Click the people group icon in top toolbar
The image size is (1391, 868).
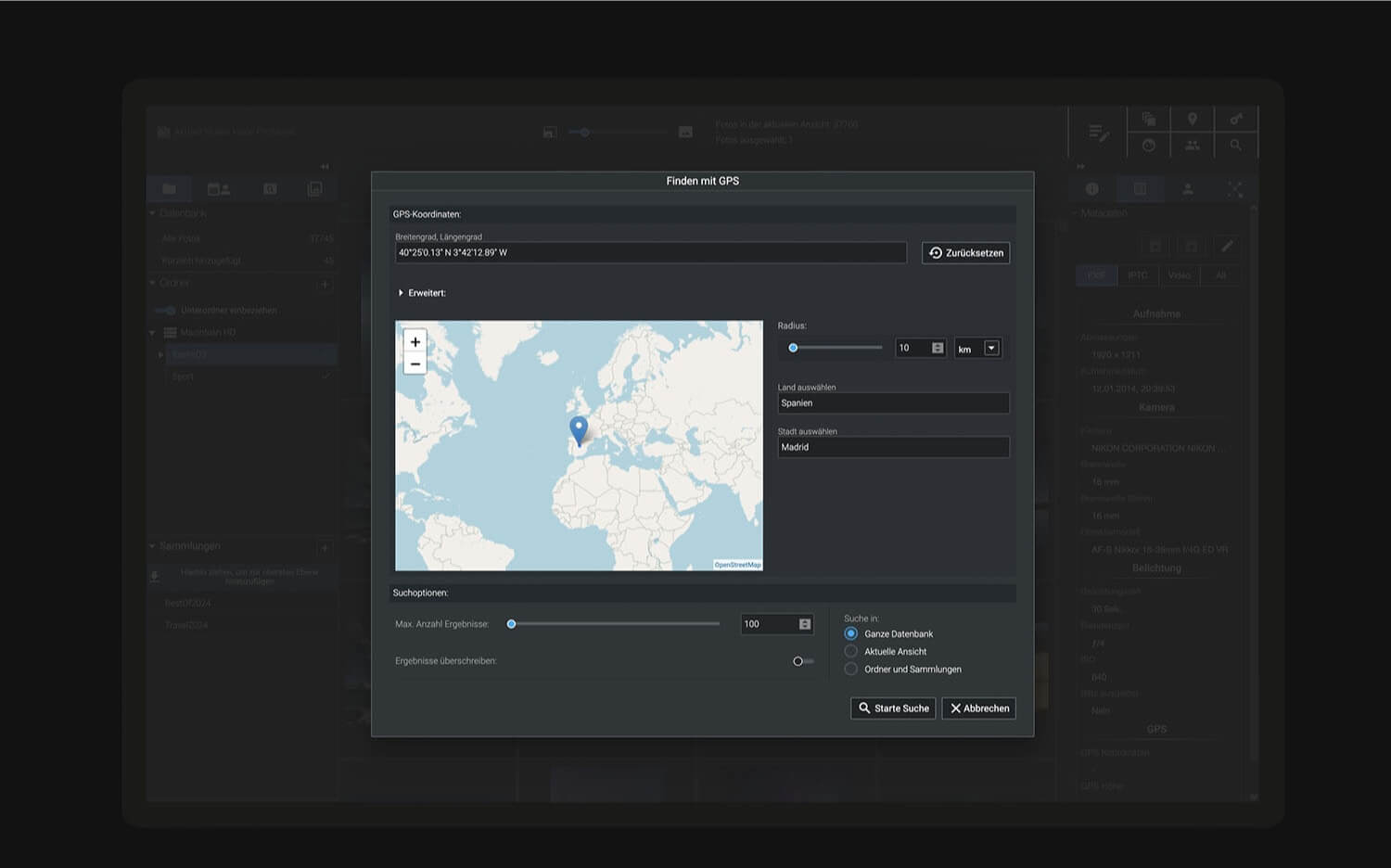coord(1193,146)
